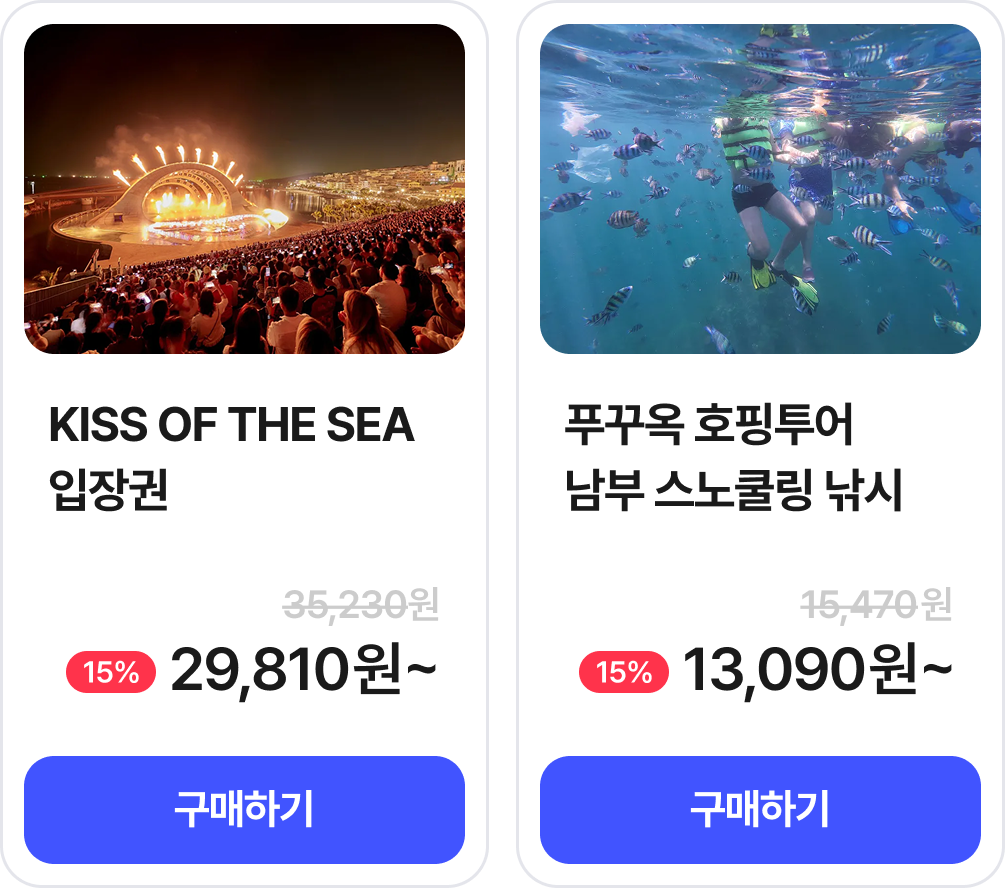Click the 15% badge beside 29,810원
The image size is (1005, 888).
(x=111, y=672)
